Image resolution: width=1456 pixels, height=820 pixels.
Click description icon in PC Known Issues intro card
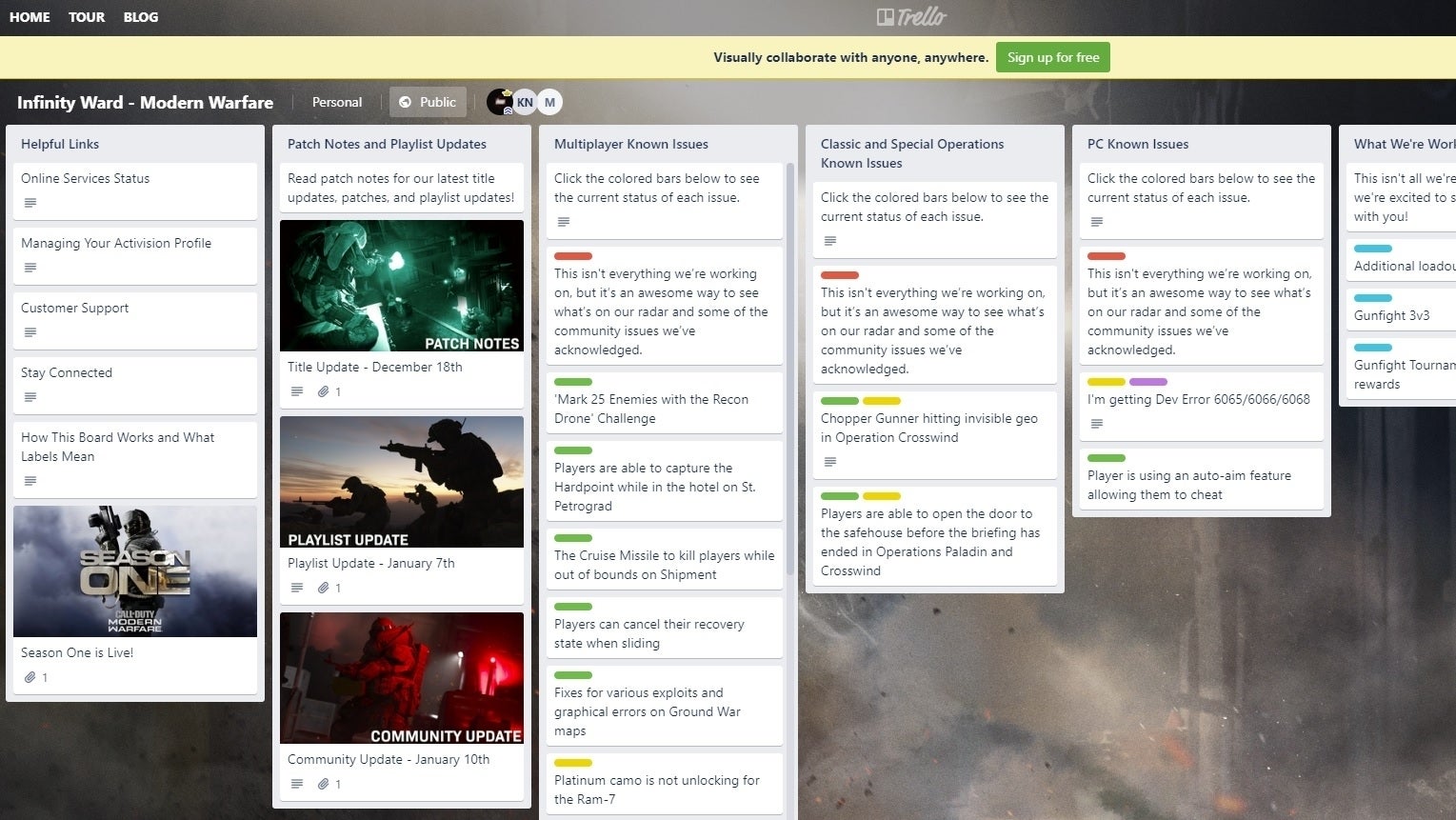tap(1097, 222)
